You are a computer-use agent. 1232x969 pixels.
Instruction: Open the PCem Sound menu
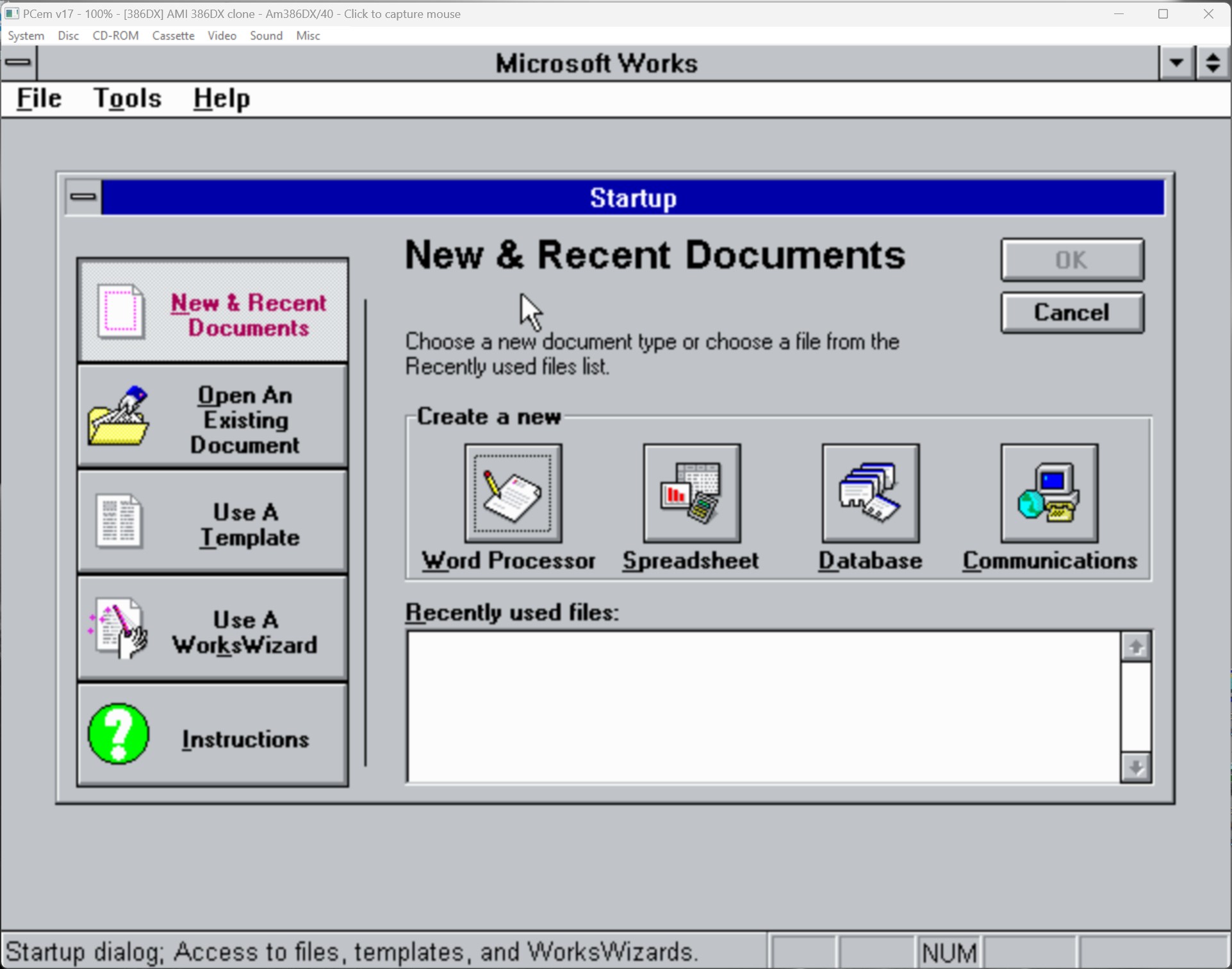click(266, 36)
